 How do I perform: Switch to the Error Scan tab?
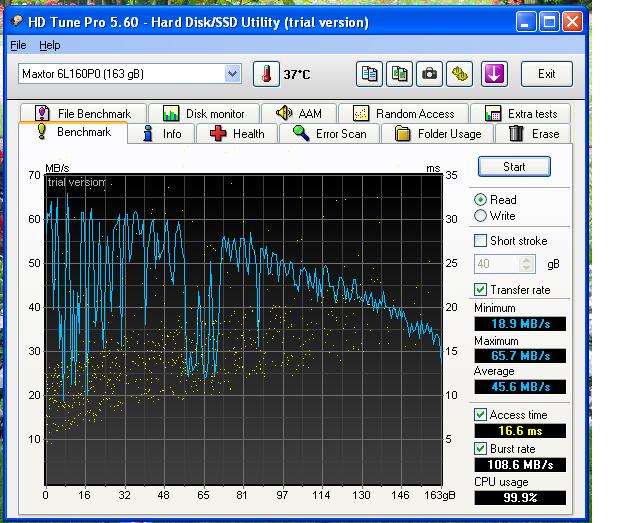pos(329,133)
